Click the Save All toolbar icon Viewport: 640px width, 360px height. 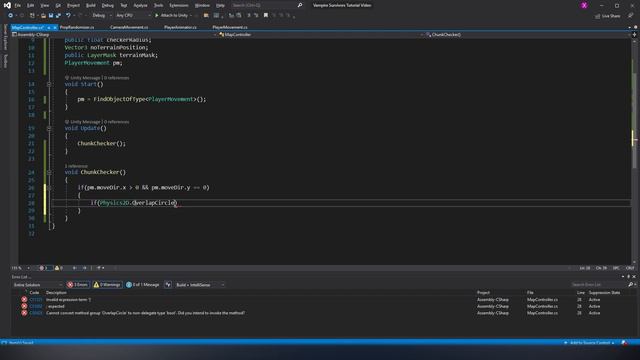(58, 16)
